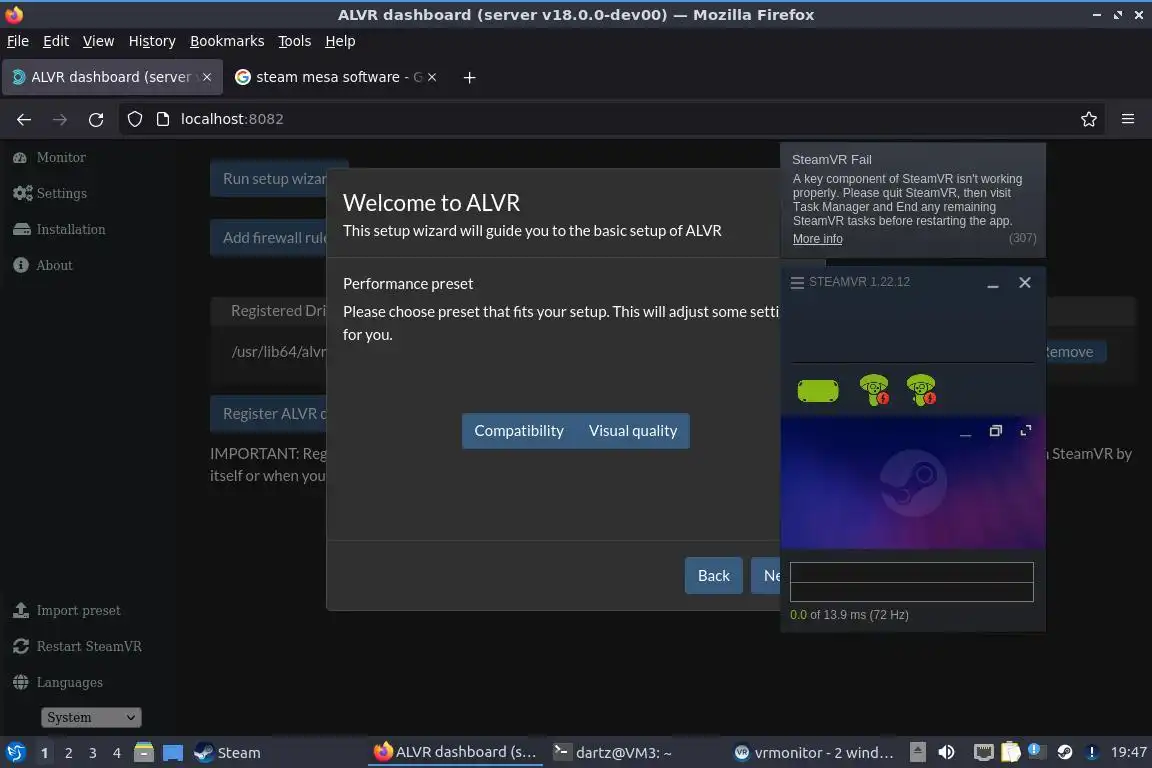1152x768 pixels.
Task: Switch to workspace 3
Action: click(x=93, y=753)
